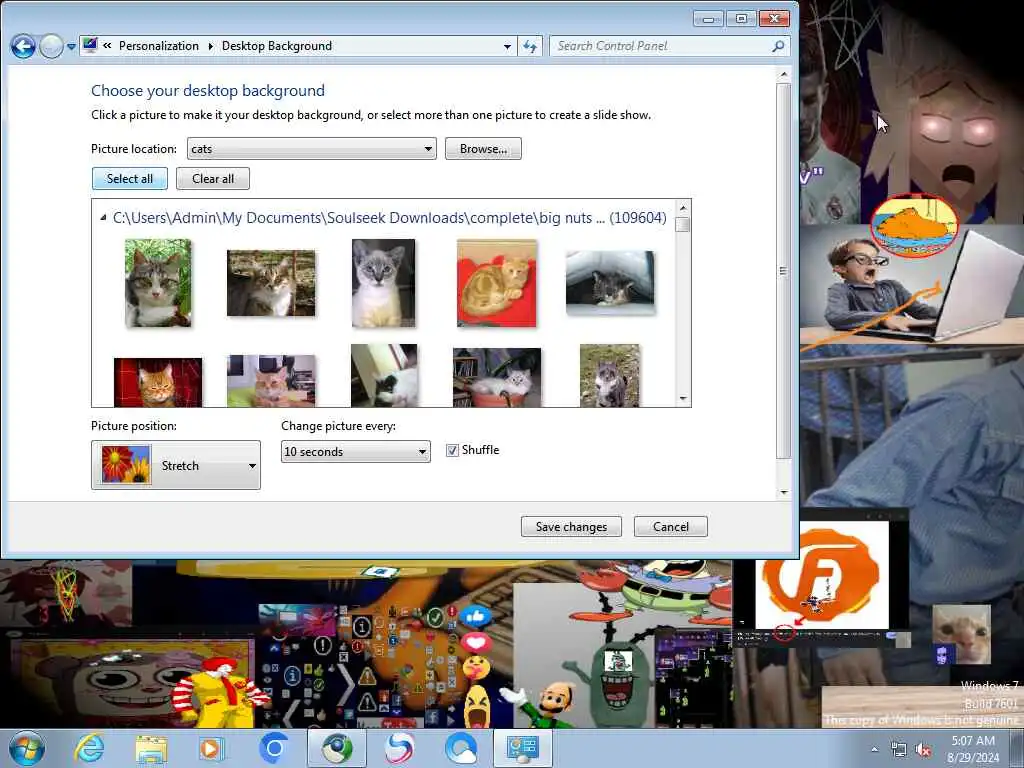The image size is (1024, 768).
Task: Open the Windows Start menu orb
Action: 27,748
